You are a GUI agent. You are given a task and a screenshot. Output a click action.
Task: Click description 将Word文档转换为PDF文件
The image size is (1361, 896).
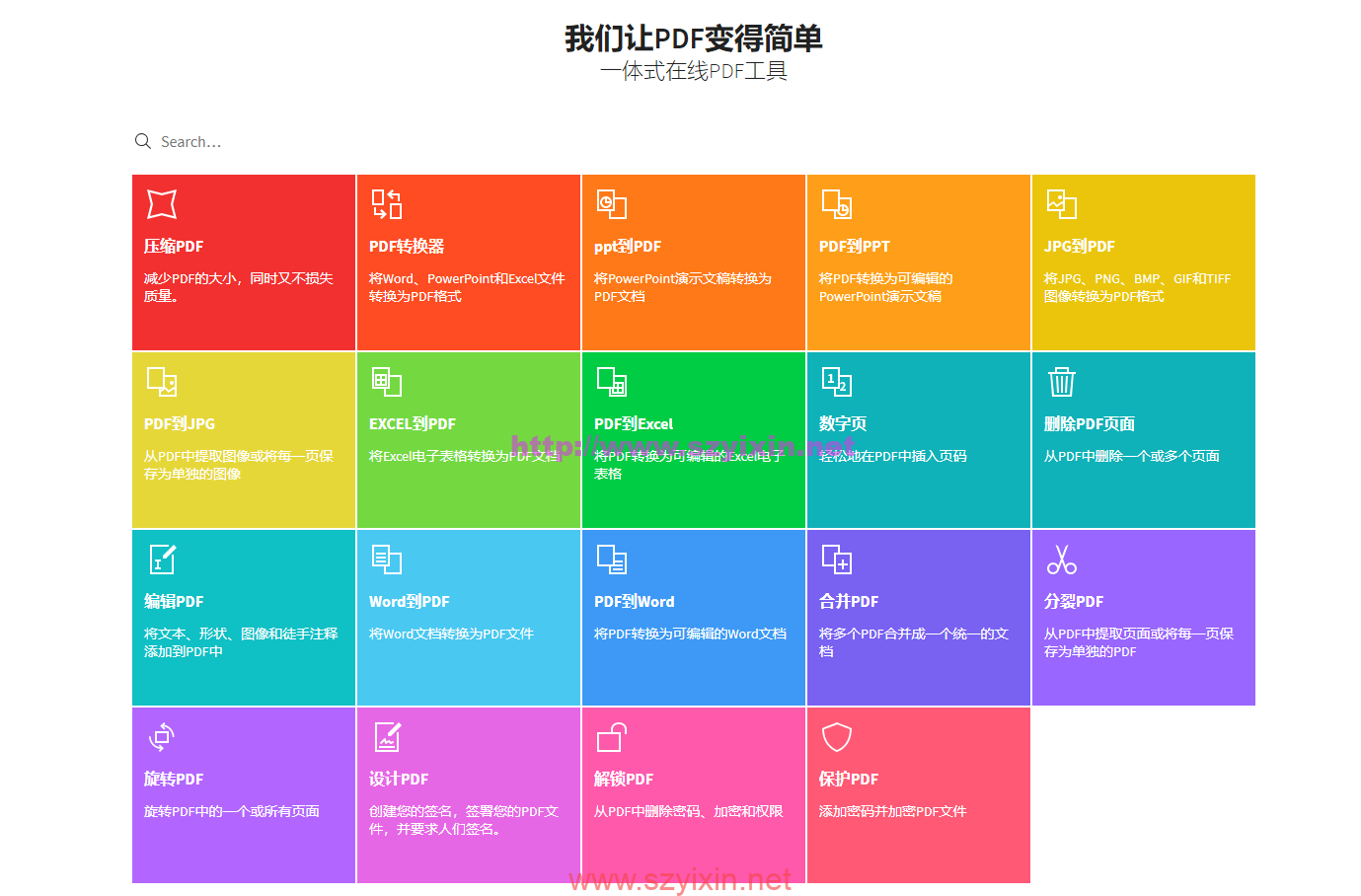click(x=451, y=634)
